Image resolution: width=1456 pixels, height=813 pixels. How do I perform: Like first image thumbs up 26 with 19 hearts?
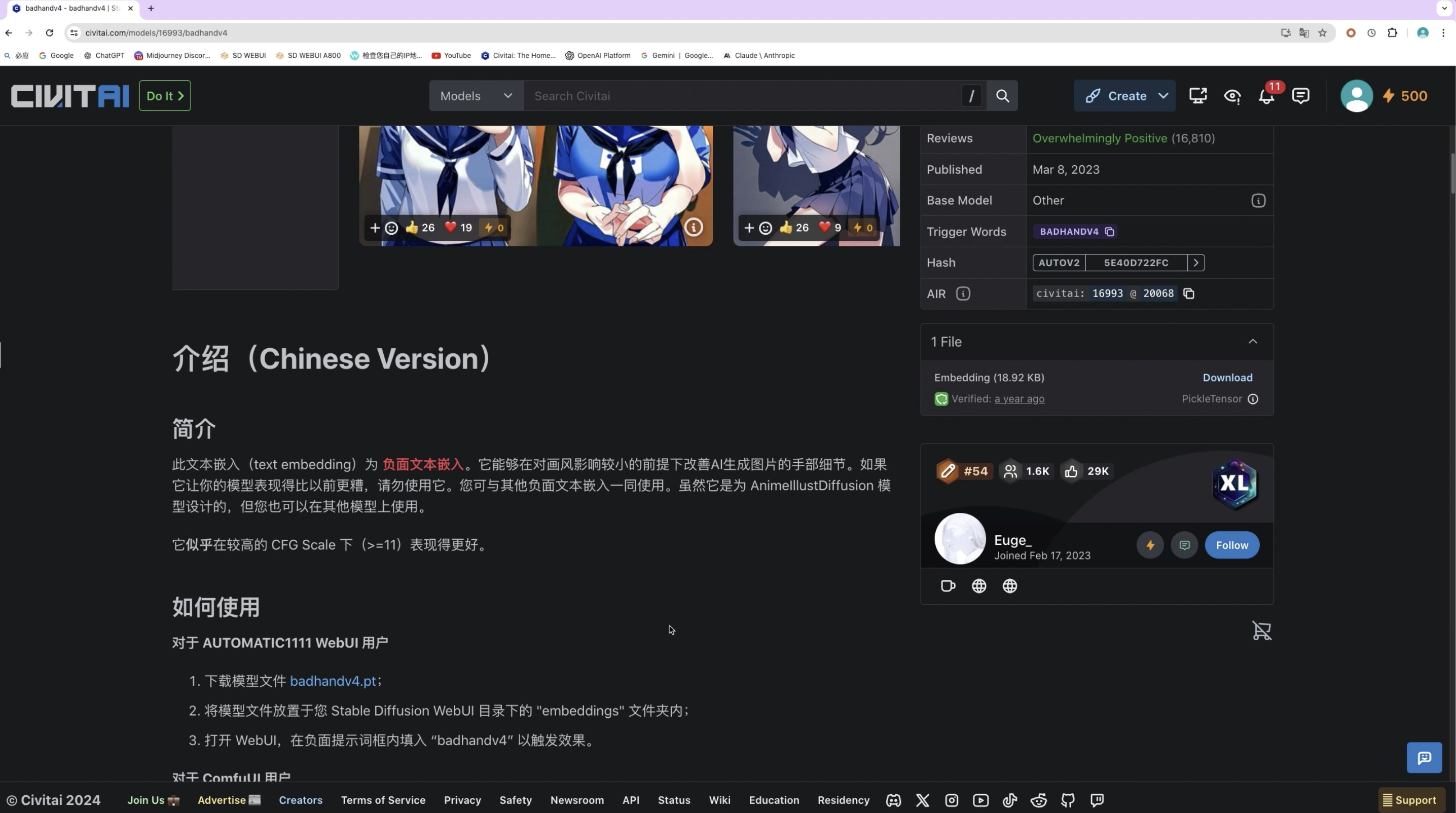(420, 228)
